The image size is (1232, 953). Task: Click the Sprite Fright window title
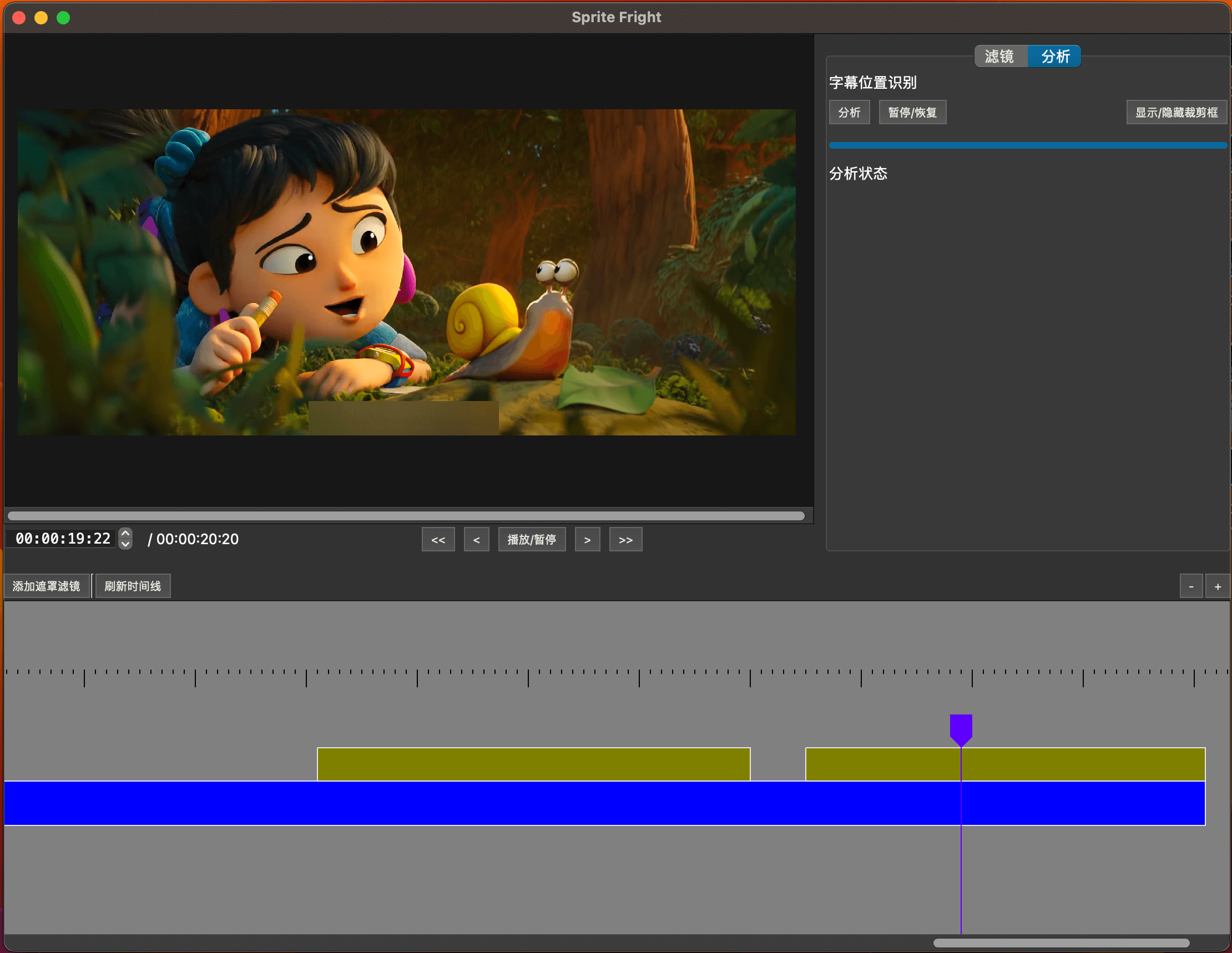click(x=616, y=17)
